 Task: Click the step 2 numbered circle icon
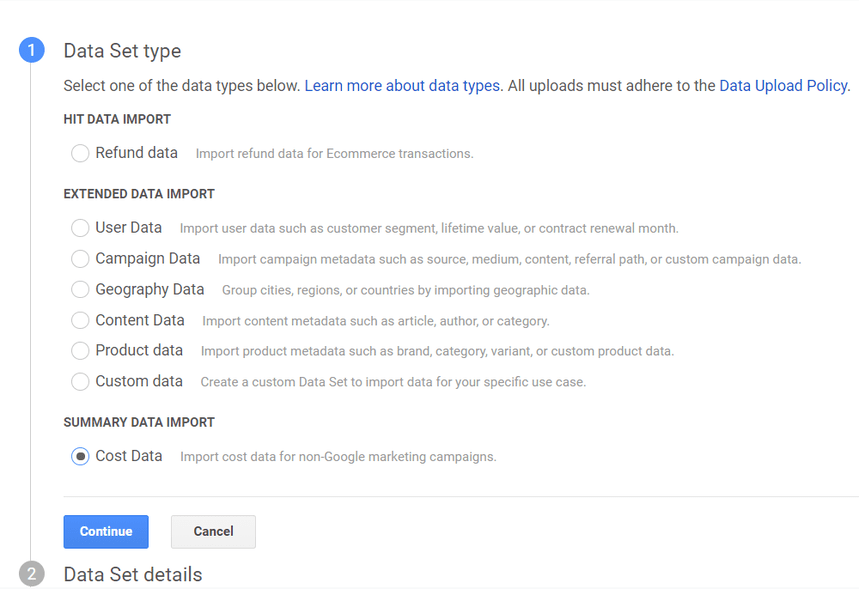point(31,574)
